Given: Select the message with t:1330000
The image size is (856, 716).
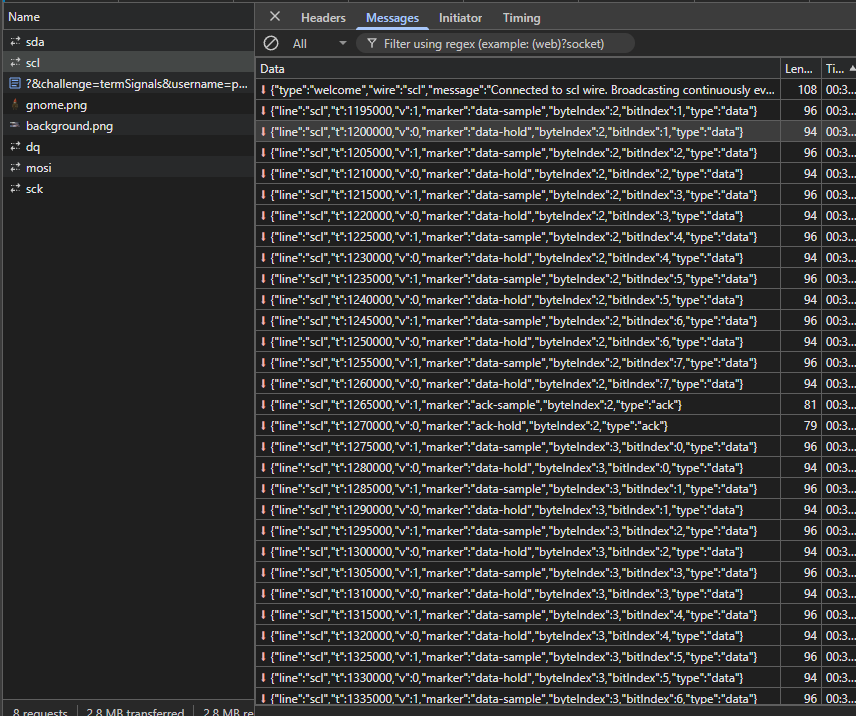Looking at the screenshot, I should point(556,678).
